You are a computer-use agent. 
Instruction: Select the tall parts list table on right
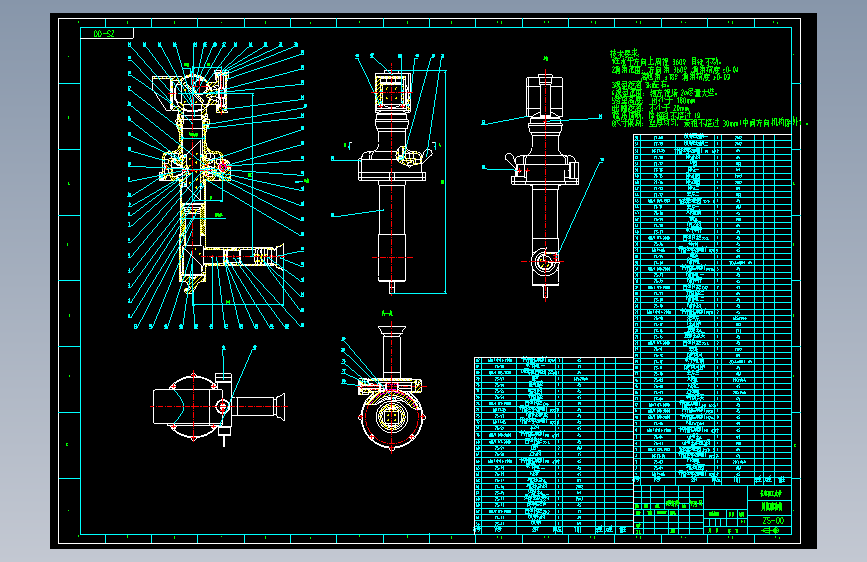pos(713,310)
